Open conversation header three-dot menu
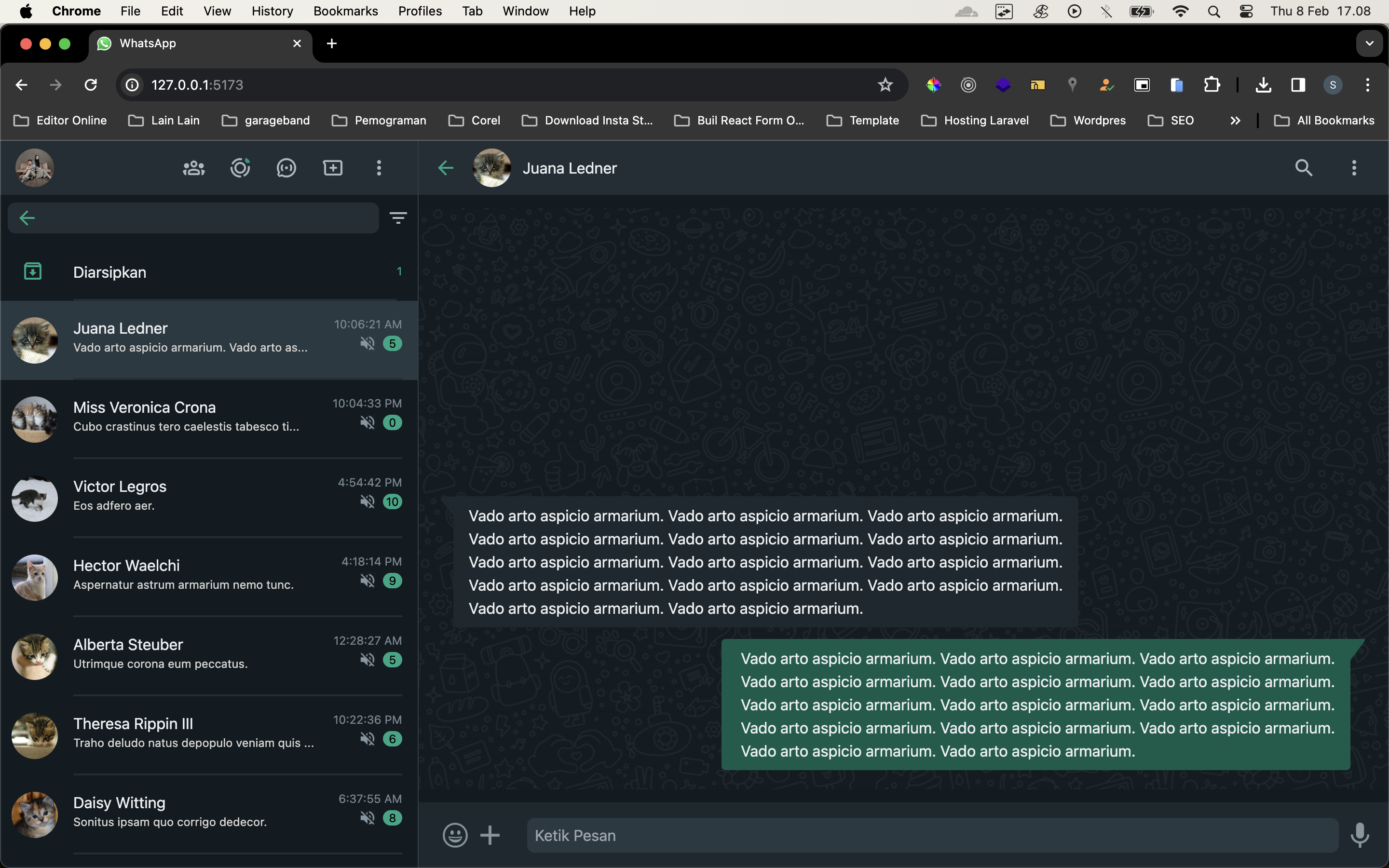Image resolution: width=1389 pixels, height=868 pixels. tap(1354, 168)
